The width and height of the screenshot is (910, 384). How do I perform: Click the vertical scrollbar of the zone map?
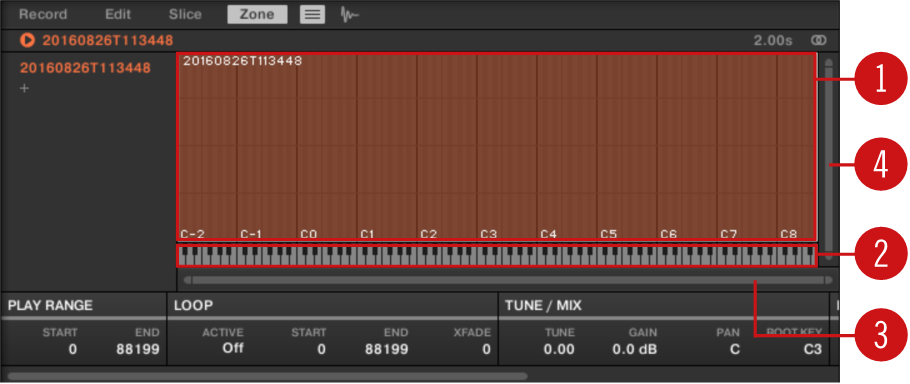coord(829,154)
